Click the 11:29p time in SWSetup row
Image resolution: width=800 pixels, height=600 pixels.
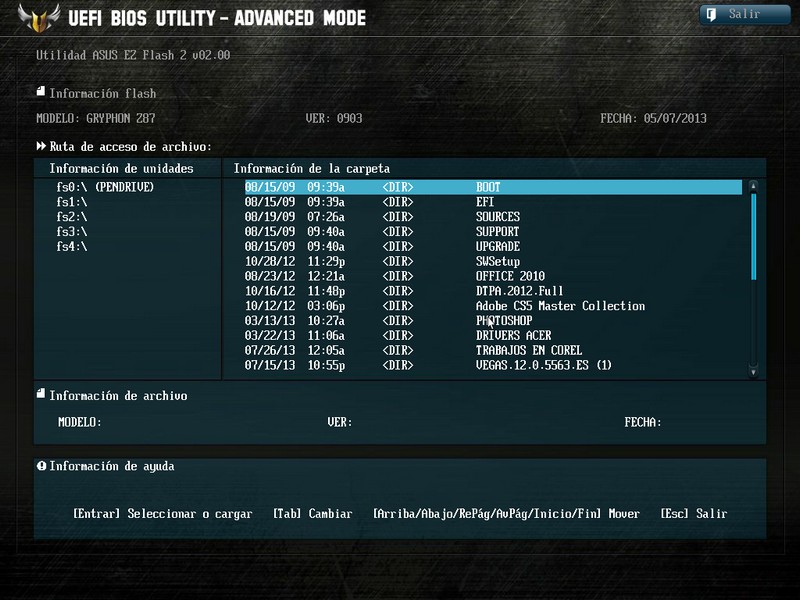[x=326, y=261]
